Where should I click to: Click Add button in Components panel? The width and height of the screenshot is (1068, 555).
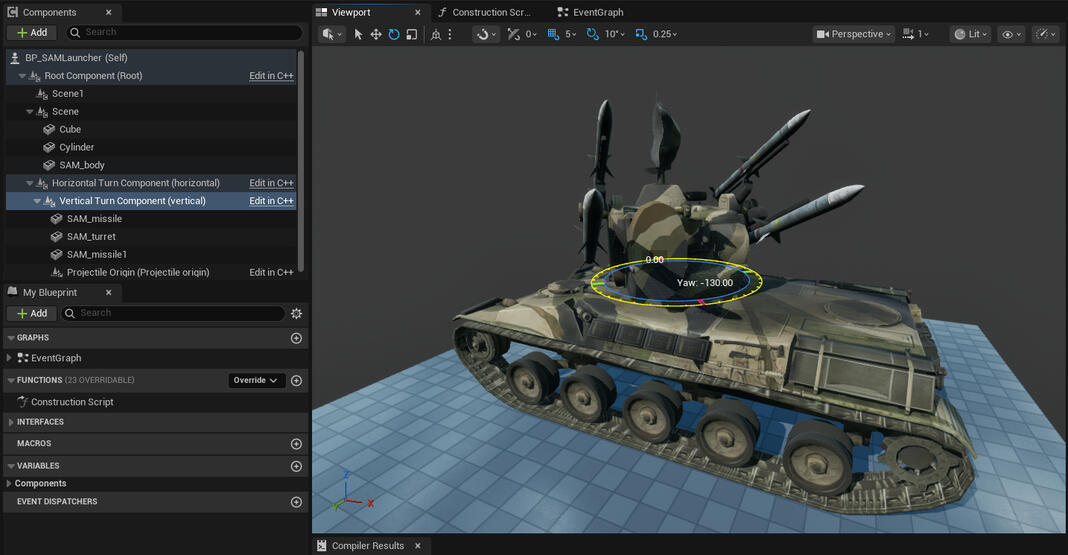[x=31, y=32]
